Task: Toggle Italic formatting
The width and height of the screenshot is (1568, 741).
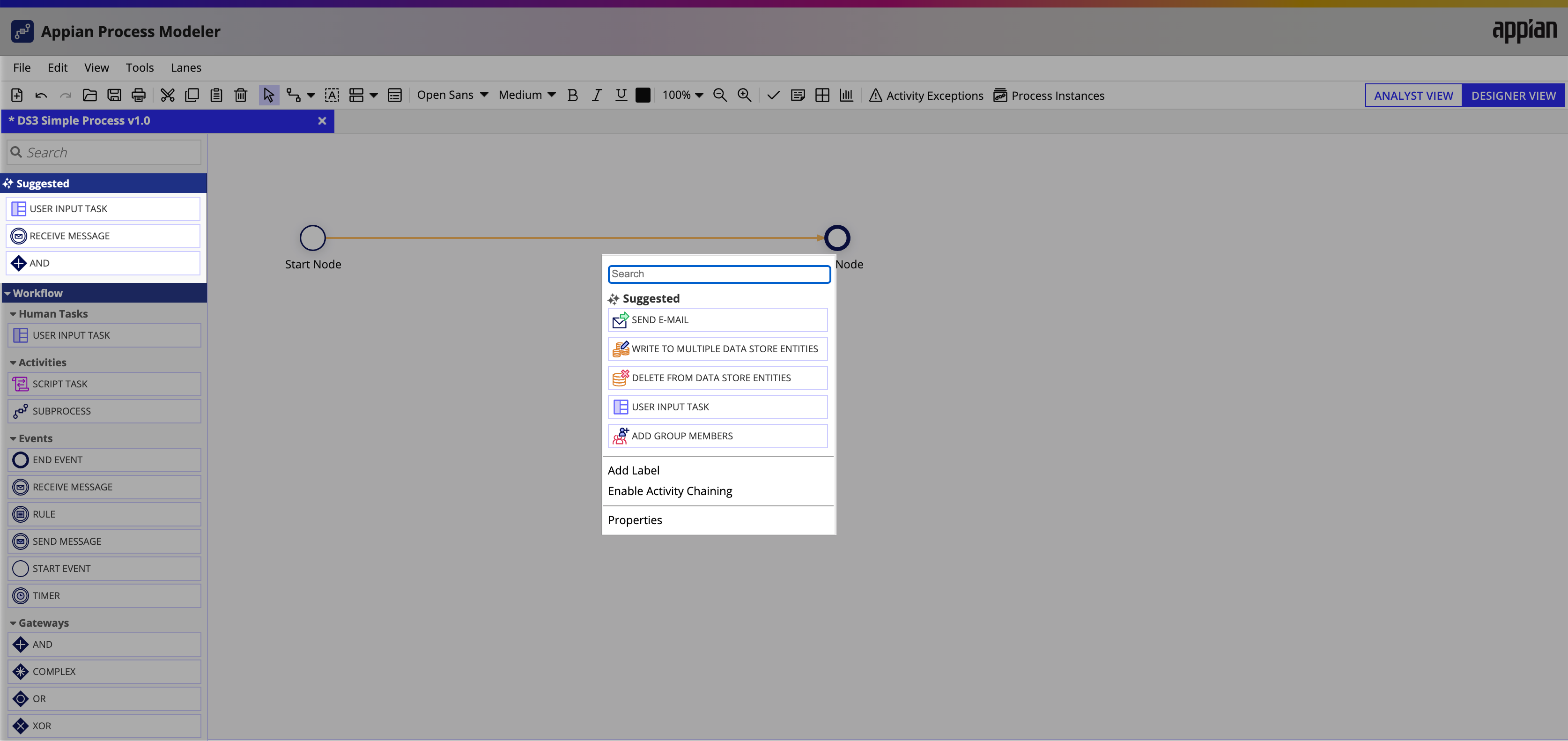Action: pos(597,95)
